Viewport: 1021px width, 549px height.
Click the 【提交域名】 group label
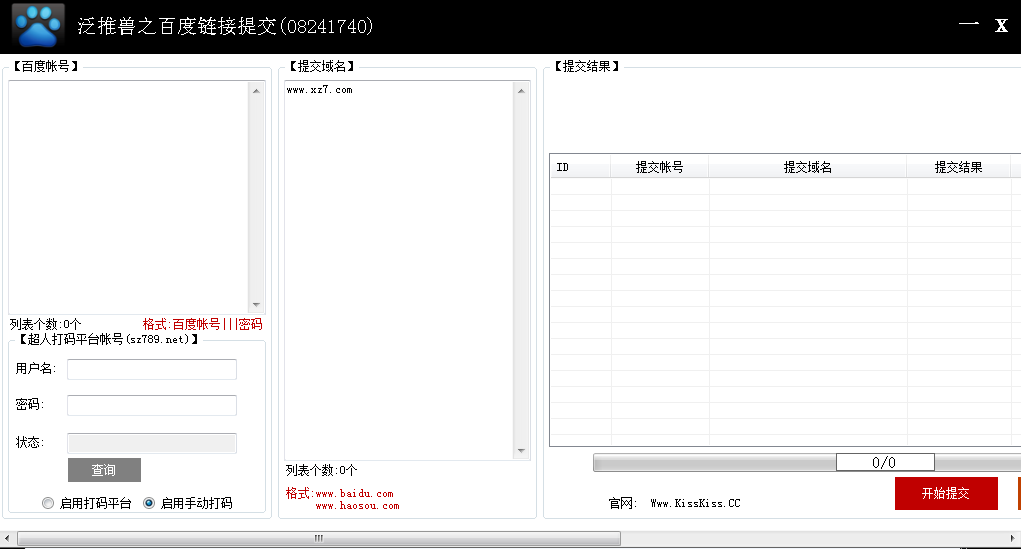(322, 66)
